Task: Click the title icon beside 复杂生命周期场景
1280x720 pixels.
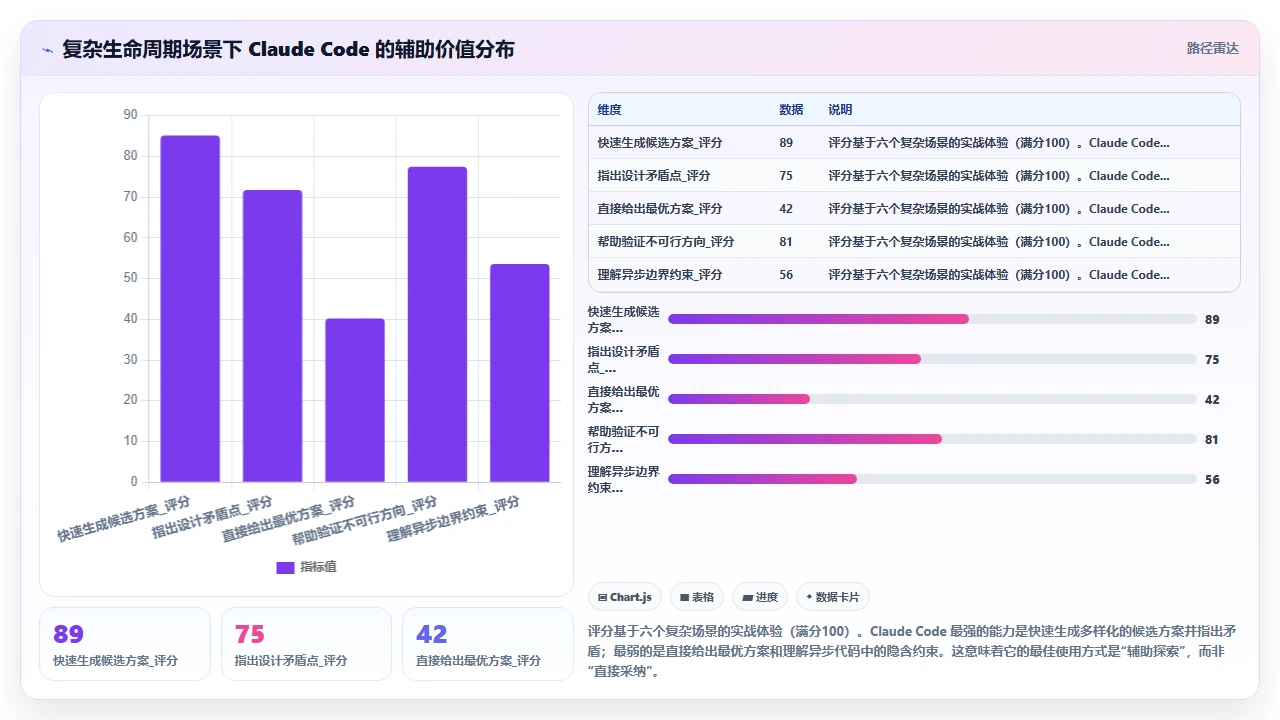Action: 47,49
